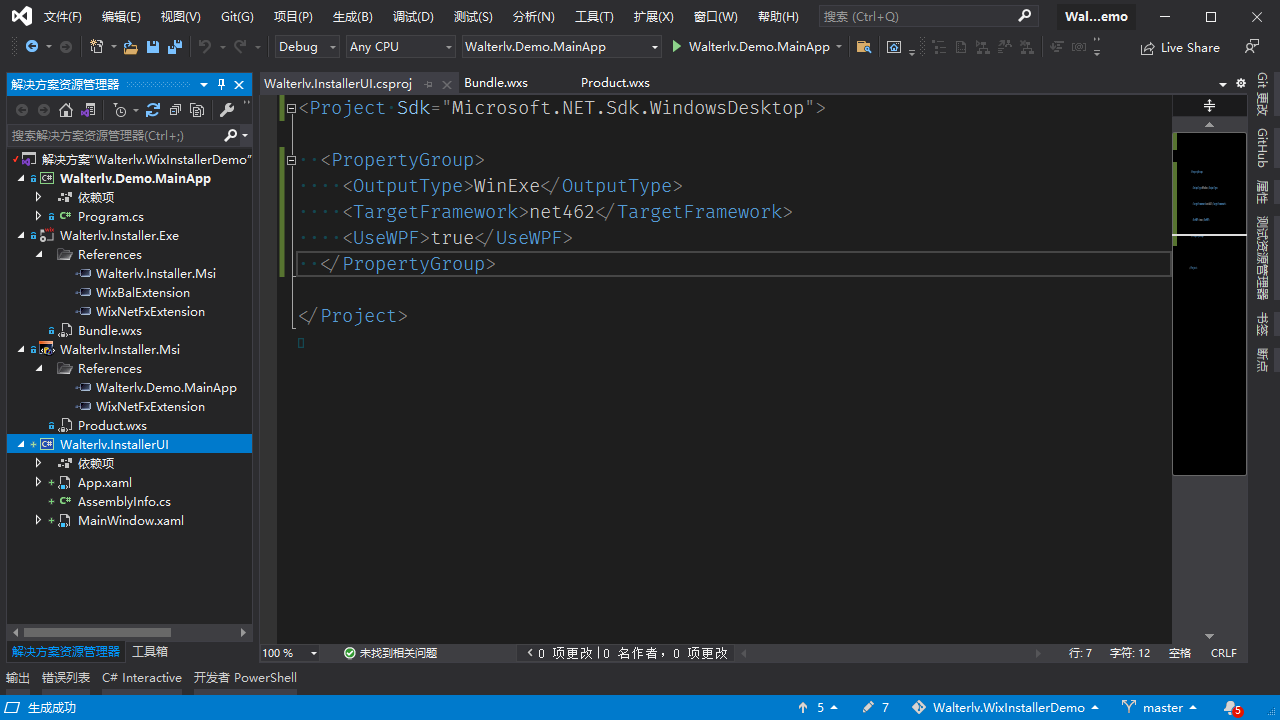Pin the Solution Explorer panel with auto-hide icon
The height and width of the screenshot is (720, 1280).
pos(222,85)
